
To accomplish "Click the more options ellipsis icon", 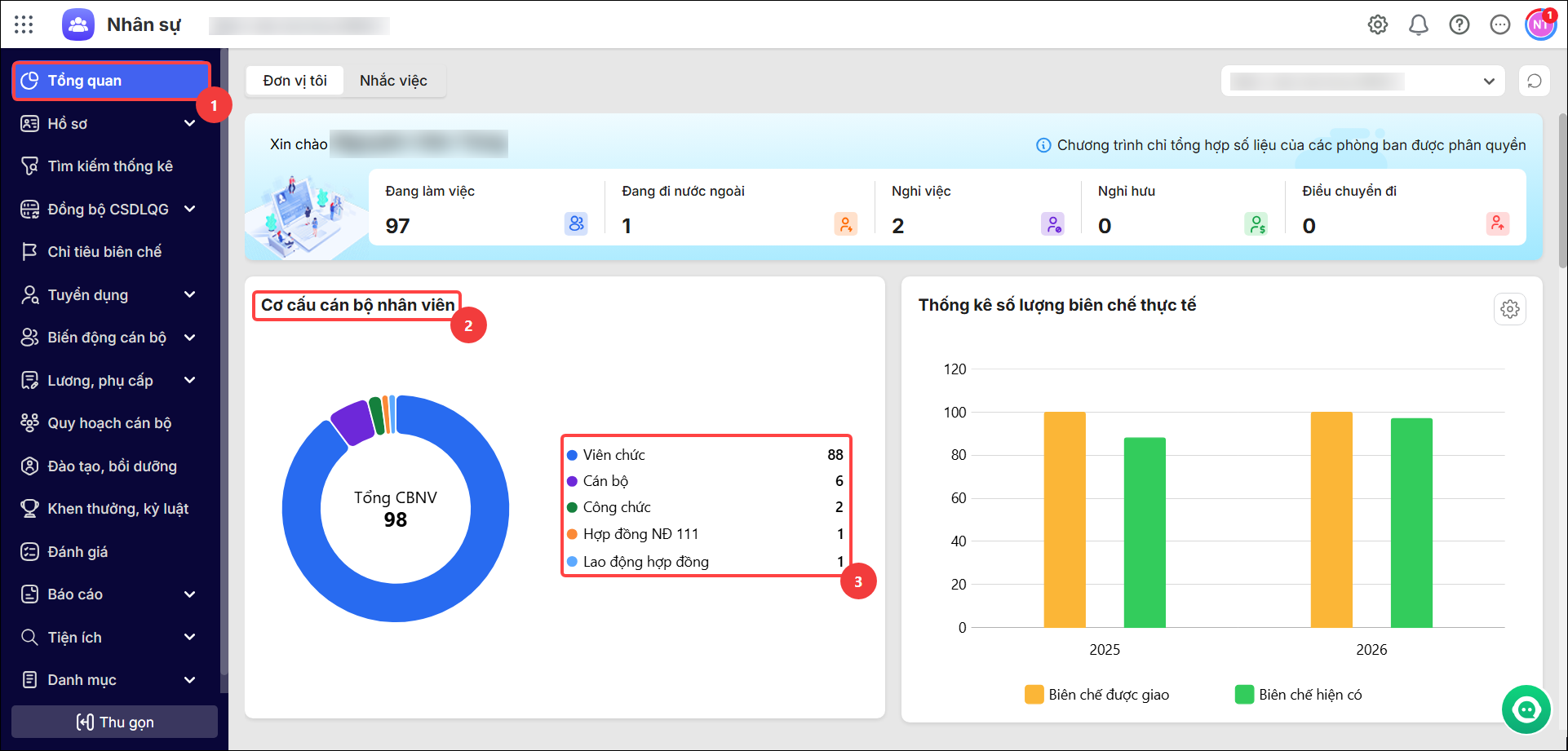I will tap(1500, 24).
